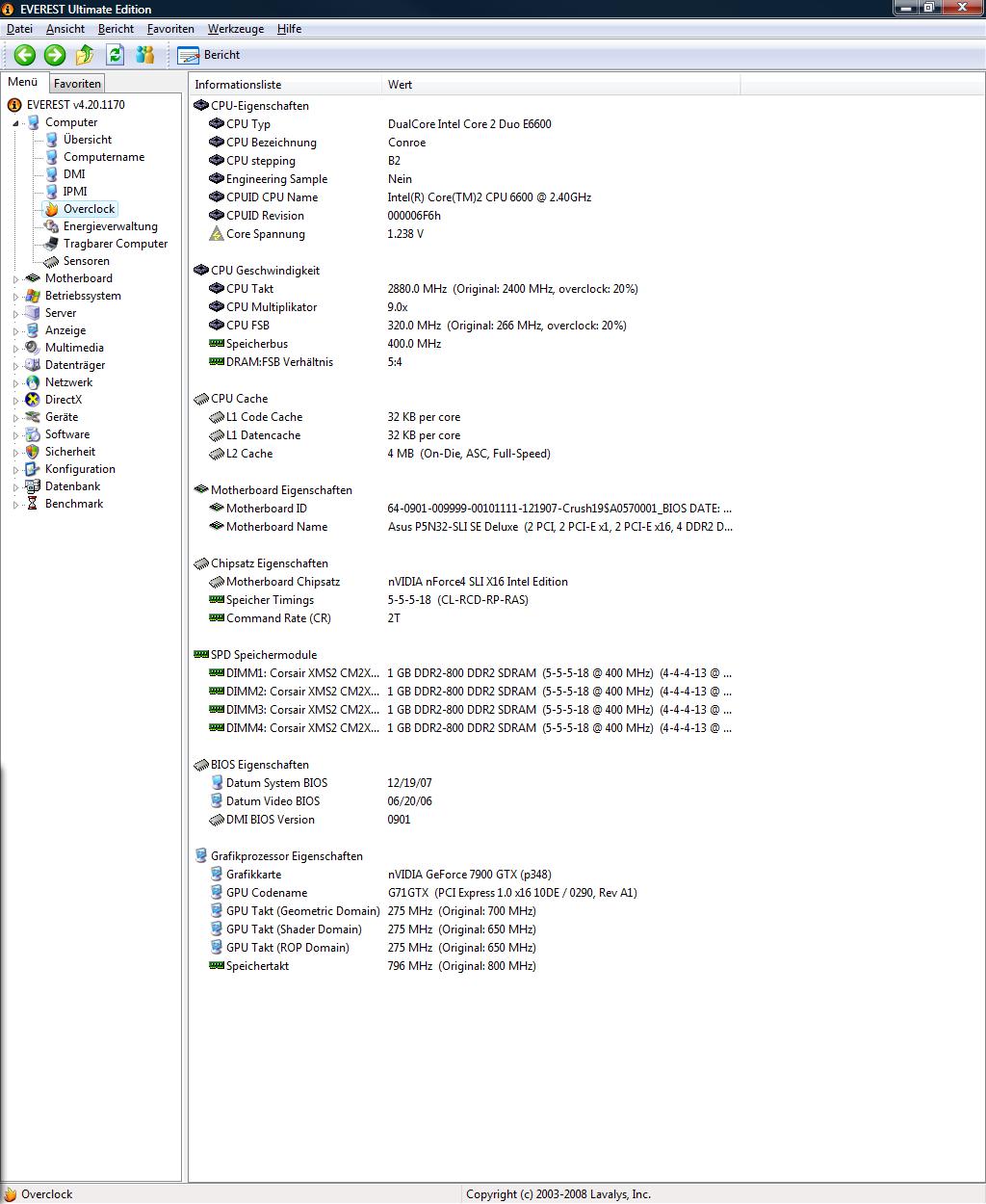This screenshot has height=1204, width=986.
Task: Select the L2 Cache row
Action: coord(463,454)
